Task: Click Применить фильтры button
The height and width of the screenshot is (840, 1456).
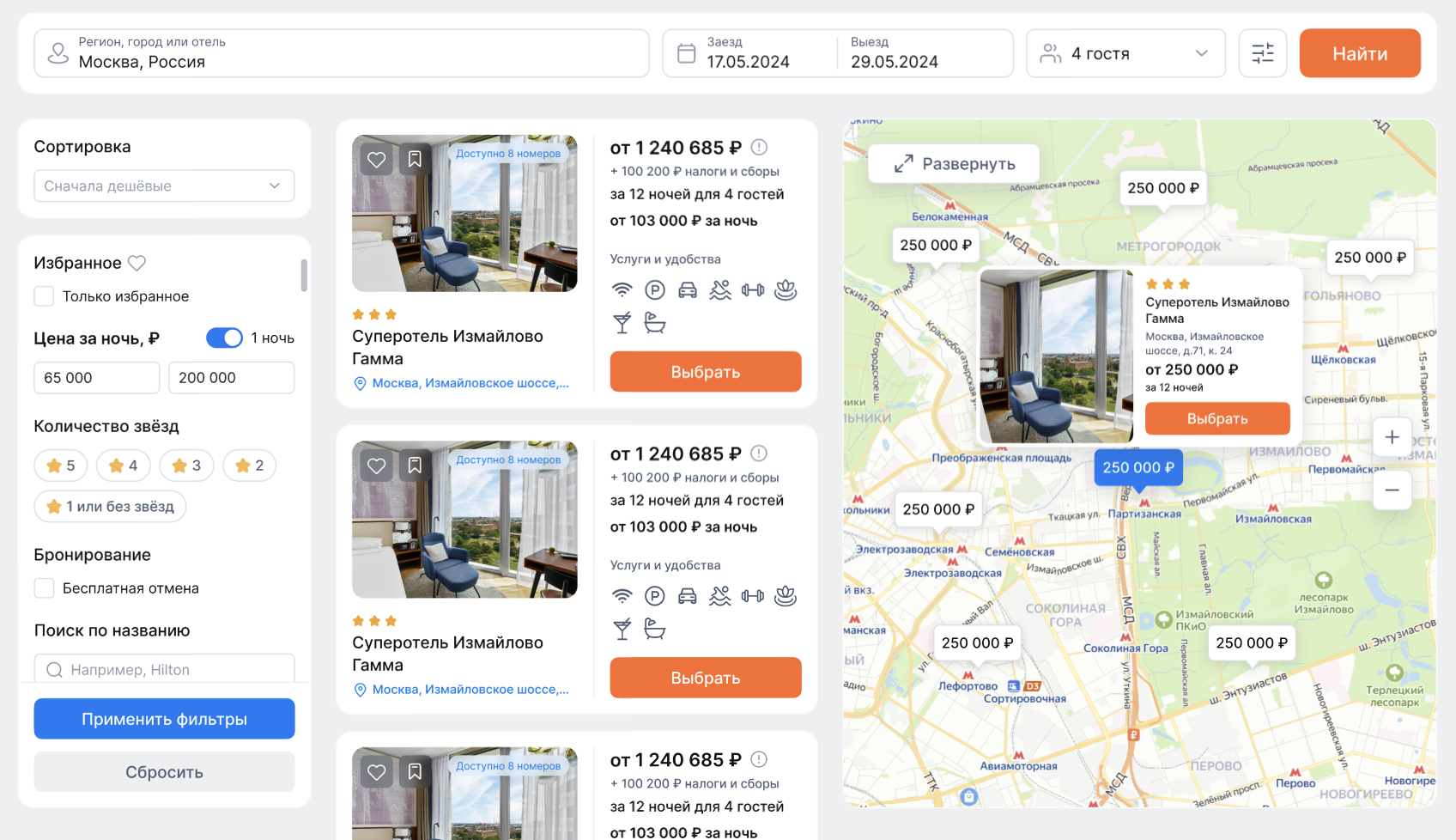Action: pos(164,719)
